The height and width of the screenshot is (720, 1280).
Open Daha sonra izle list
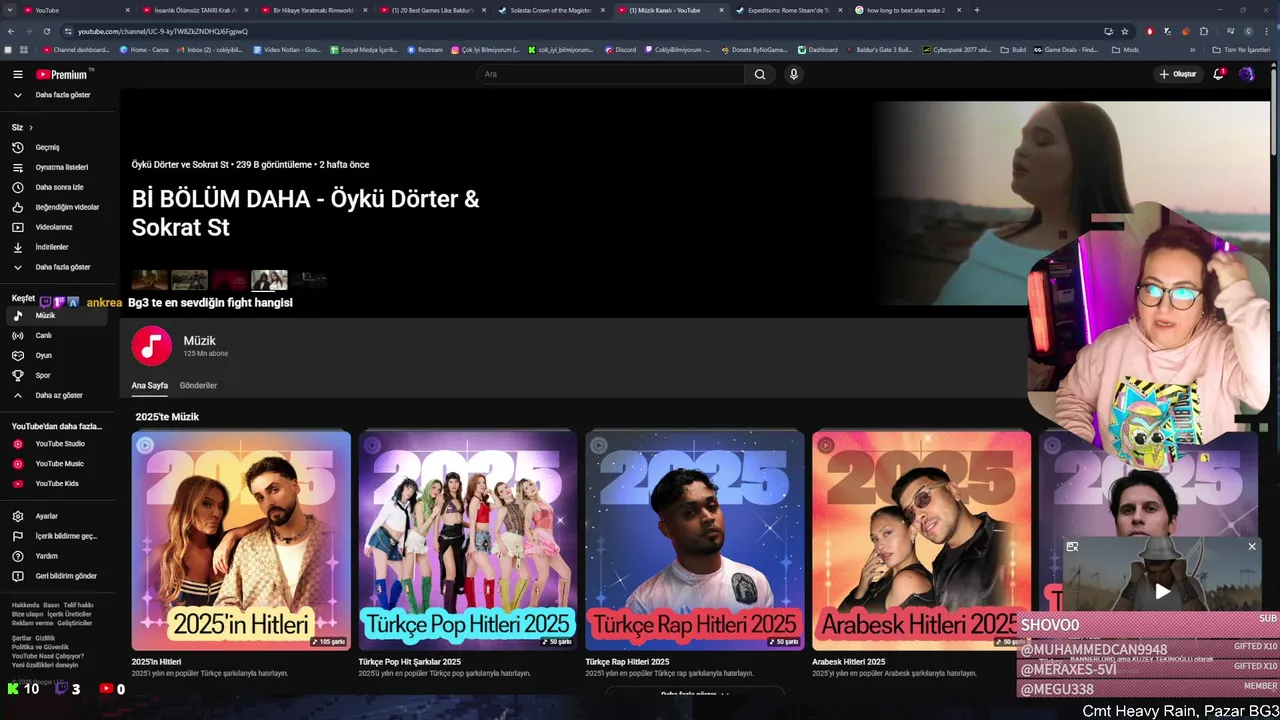(58, 187)
